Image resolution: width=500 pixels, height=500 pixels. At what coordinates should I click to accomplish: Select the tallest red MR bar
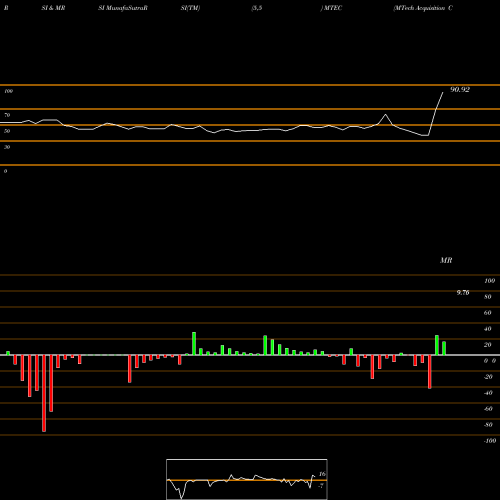click(44, 393)
